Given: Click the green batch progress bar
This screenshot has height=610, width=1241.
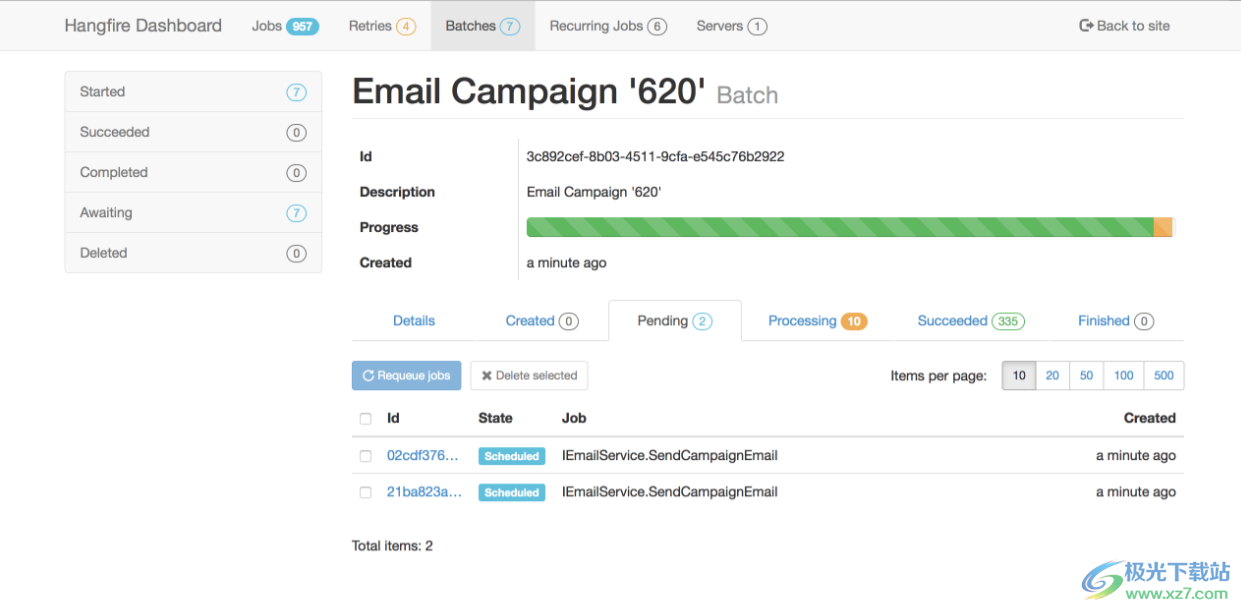Looking at the screenshot, I should [x=840, y=227].
